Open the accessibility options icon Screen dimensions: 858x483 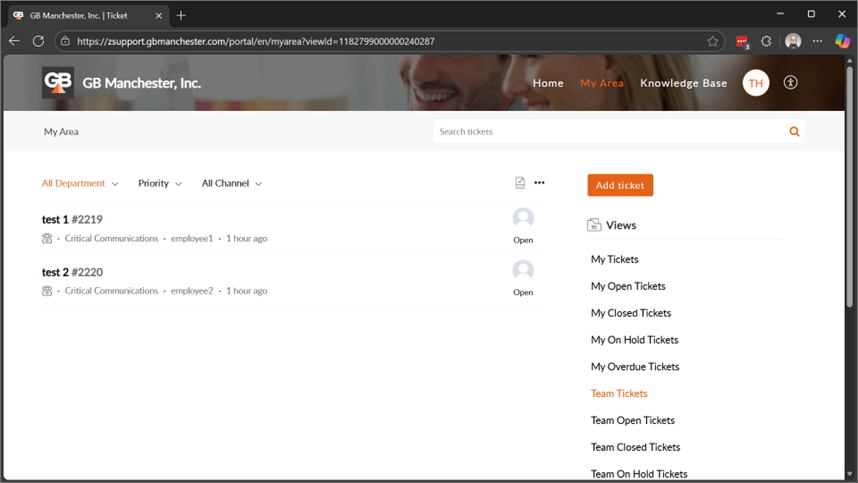click(x=790, y=83)
